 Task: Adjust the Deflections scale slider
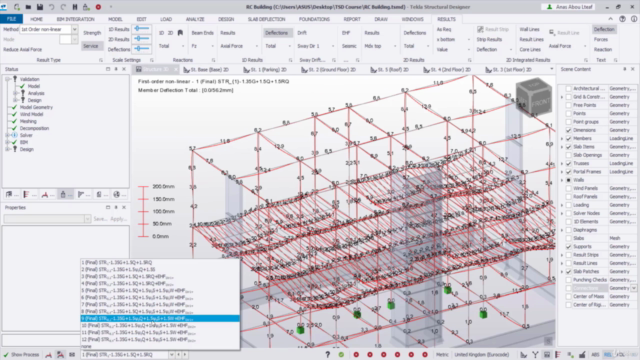tap(142, 48)
